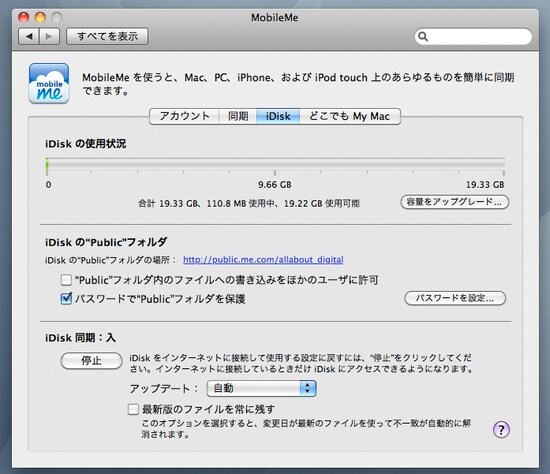Go forward with the right arrow button
Image resolution: width=550 pixels, height=474 pixels.
coord(49,36)
